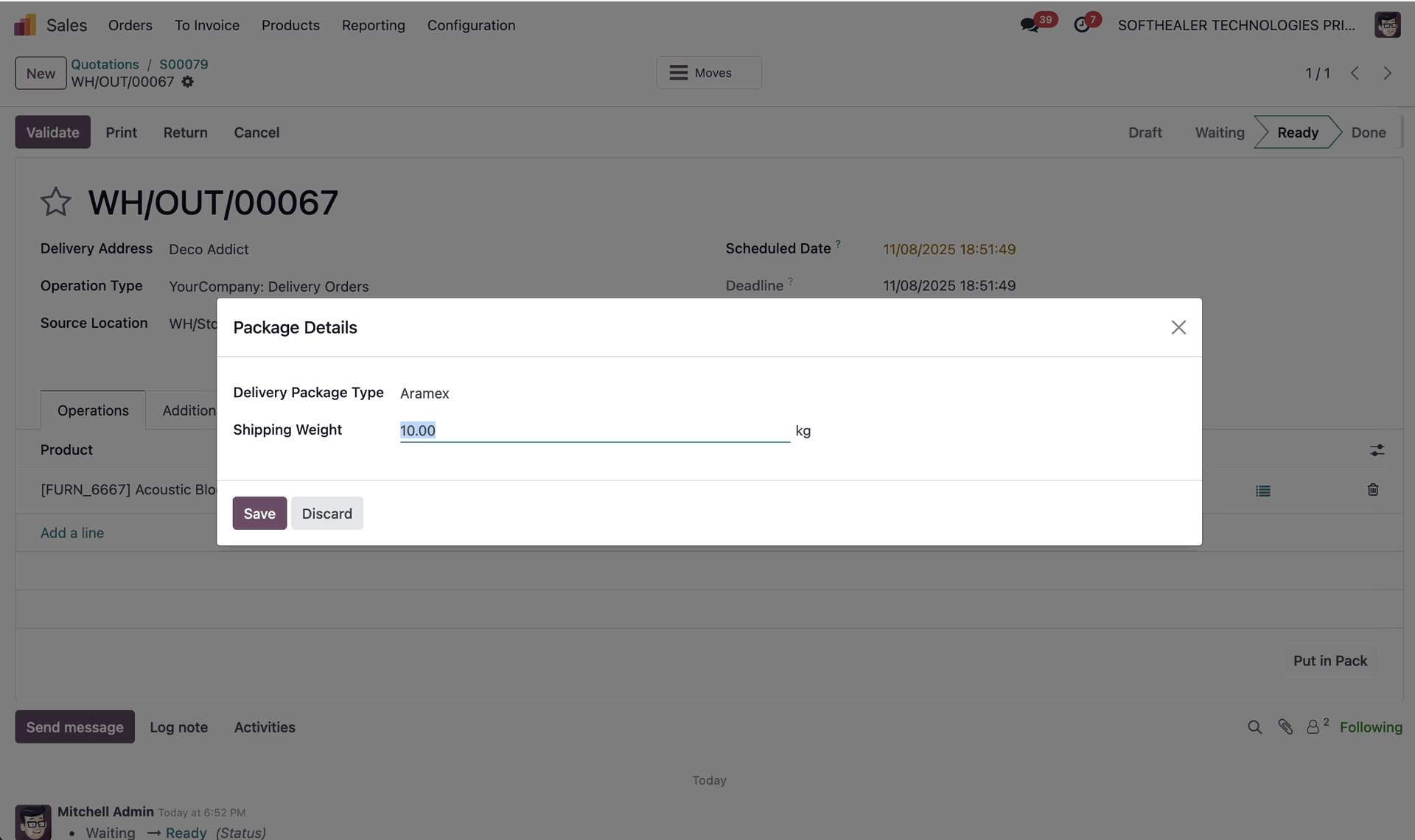This screenshot has height=840, width=1415.
Task: Click the favorite star next to WH/OUT/00067
Action: pos(55,202)
